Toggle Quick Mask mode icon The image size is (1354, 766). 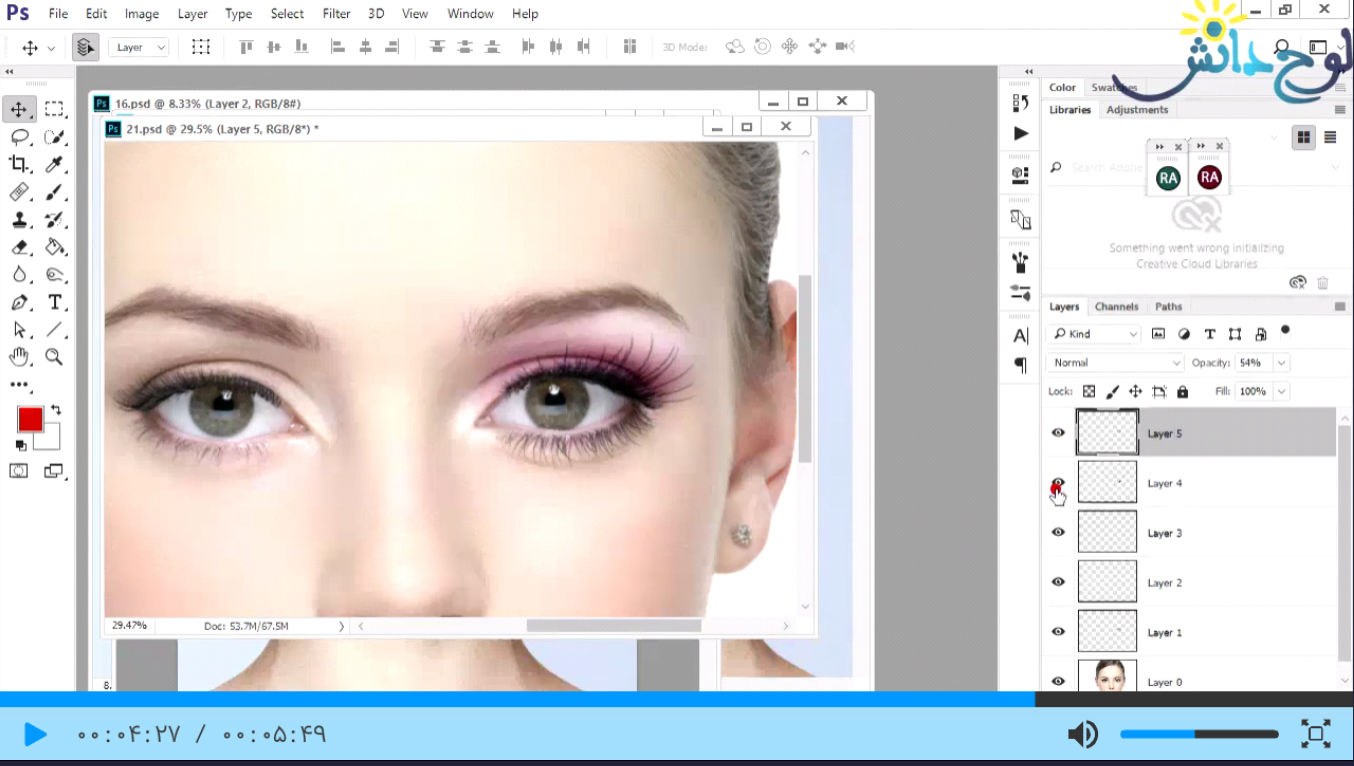[x=19, y=471]
